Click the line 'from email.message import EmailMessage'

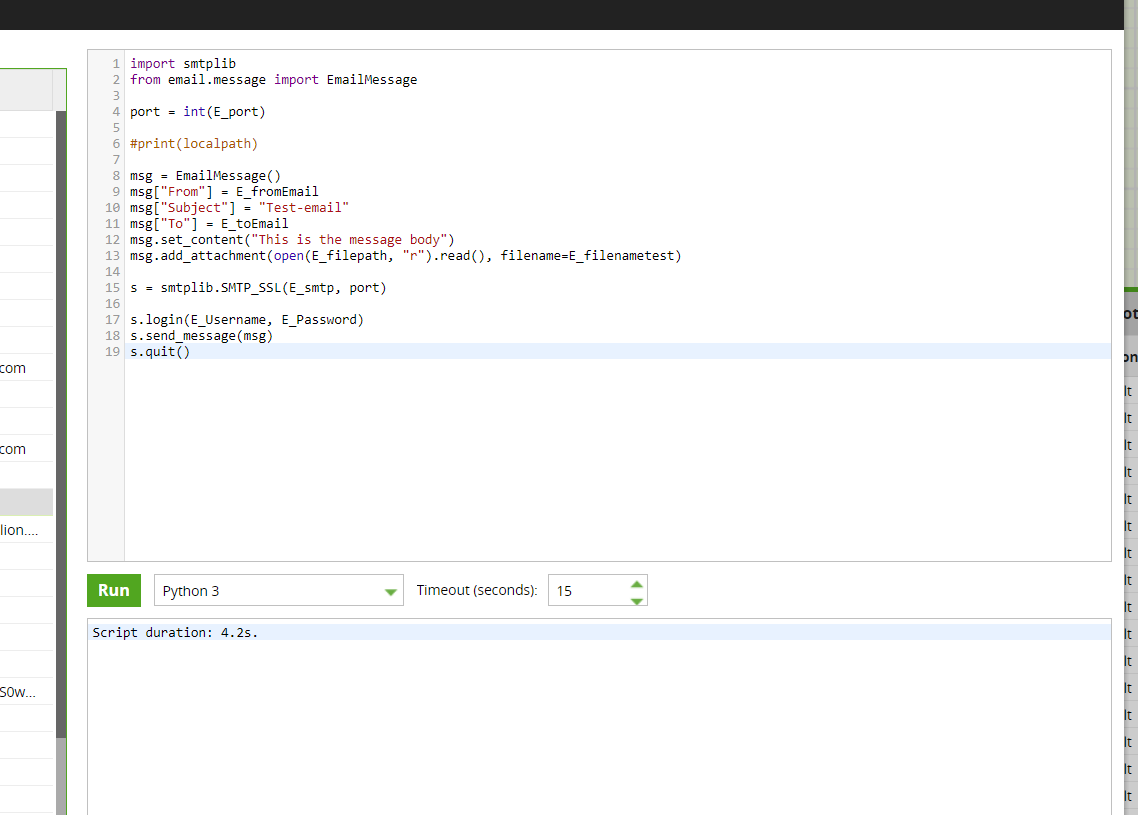click(x=274, y=80)
